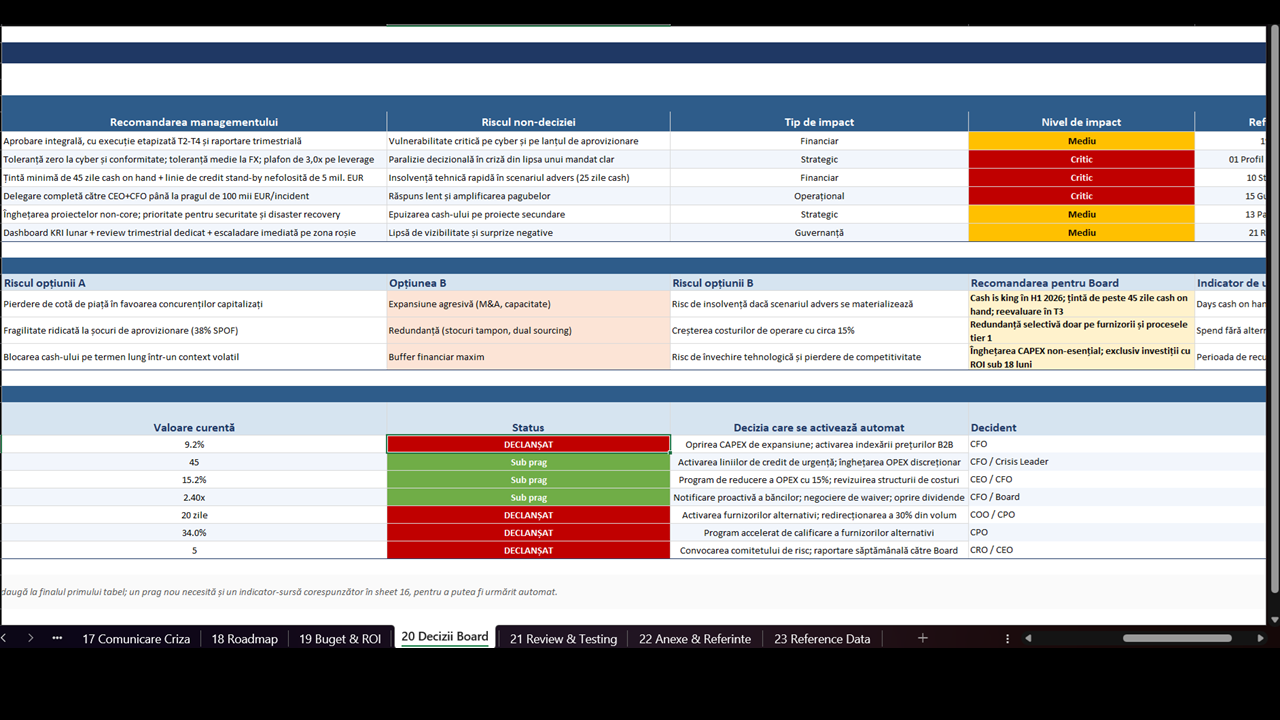Click the Toleranță zero la cyber cell
Viewport: 1280px width, 720px height.
click(194, 159)
